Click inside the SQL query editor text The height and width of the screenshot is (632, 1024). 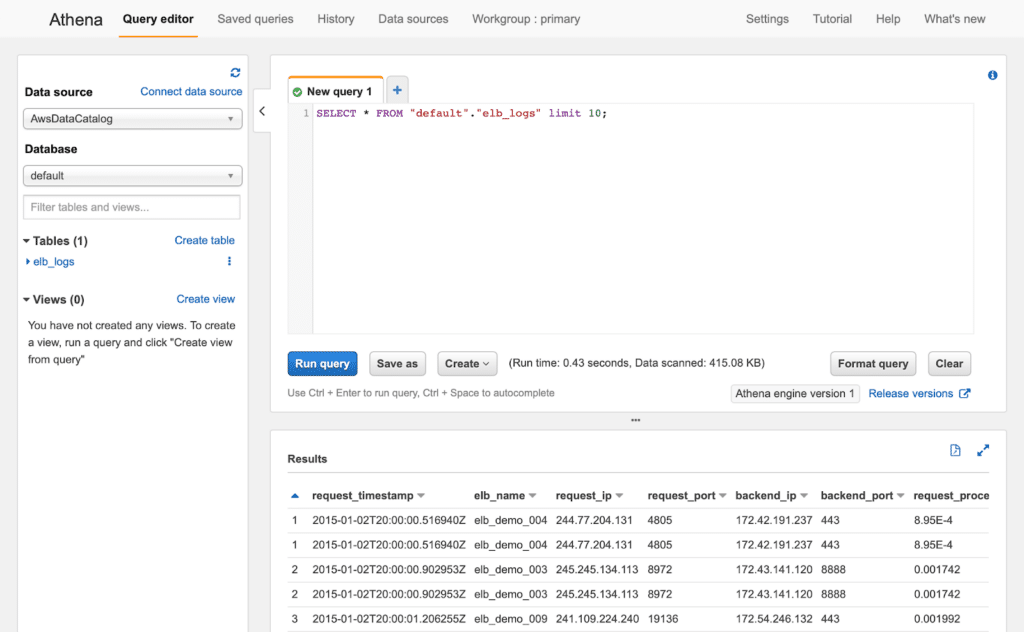coord(461,113)
